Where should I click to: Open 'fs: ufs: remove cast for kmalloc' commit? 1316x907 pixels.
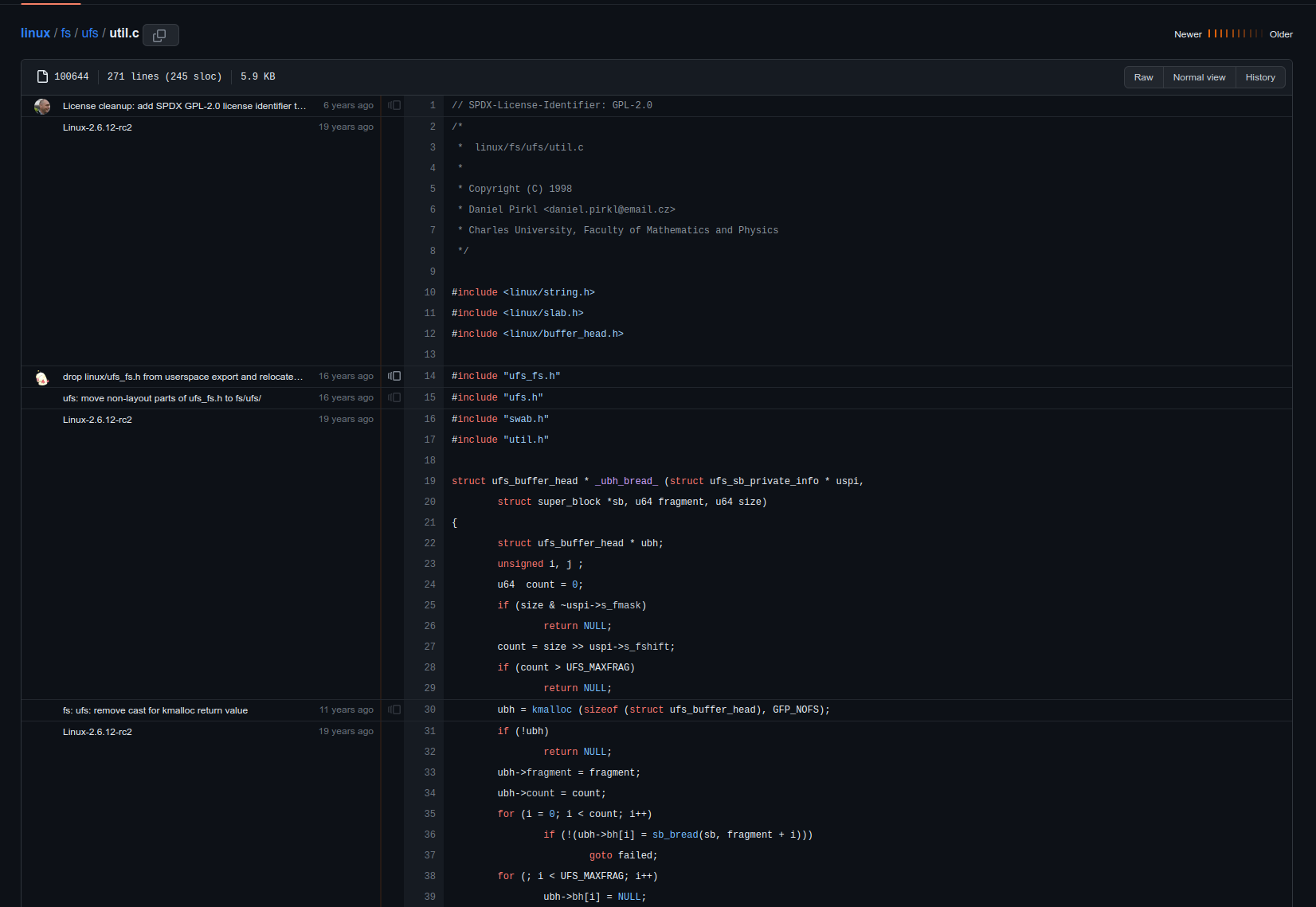pos(155,710)
